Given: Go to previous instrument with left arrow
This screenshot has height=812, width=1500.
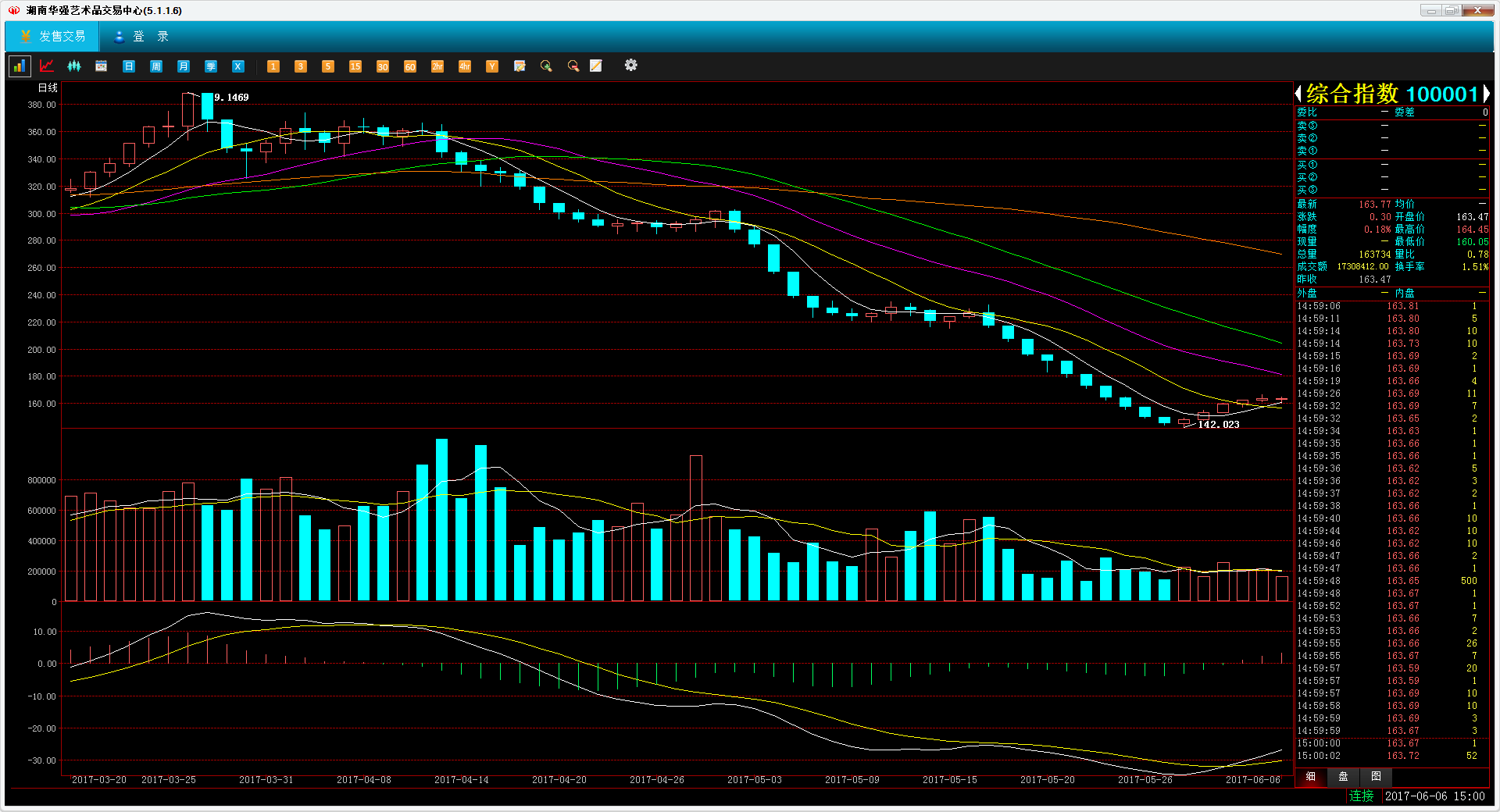Looking at the screenshot, I should click(1298, 94).
